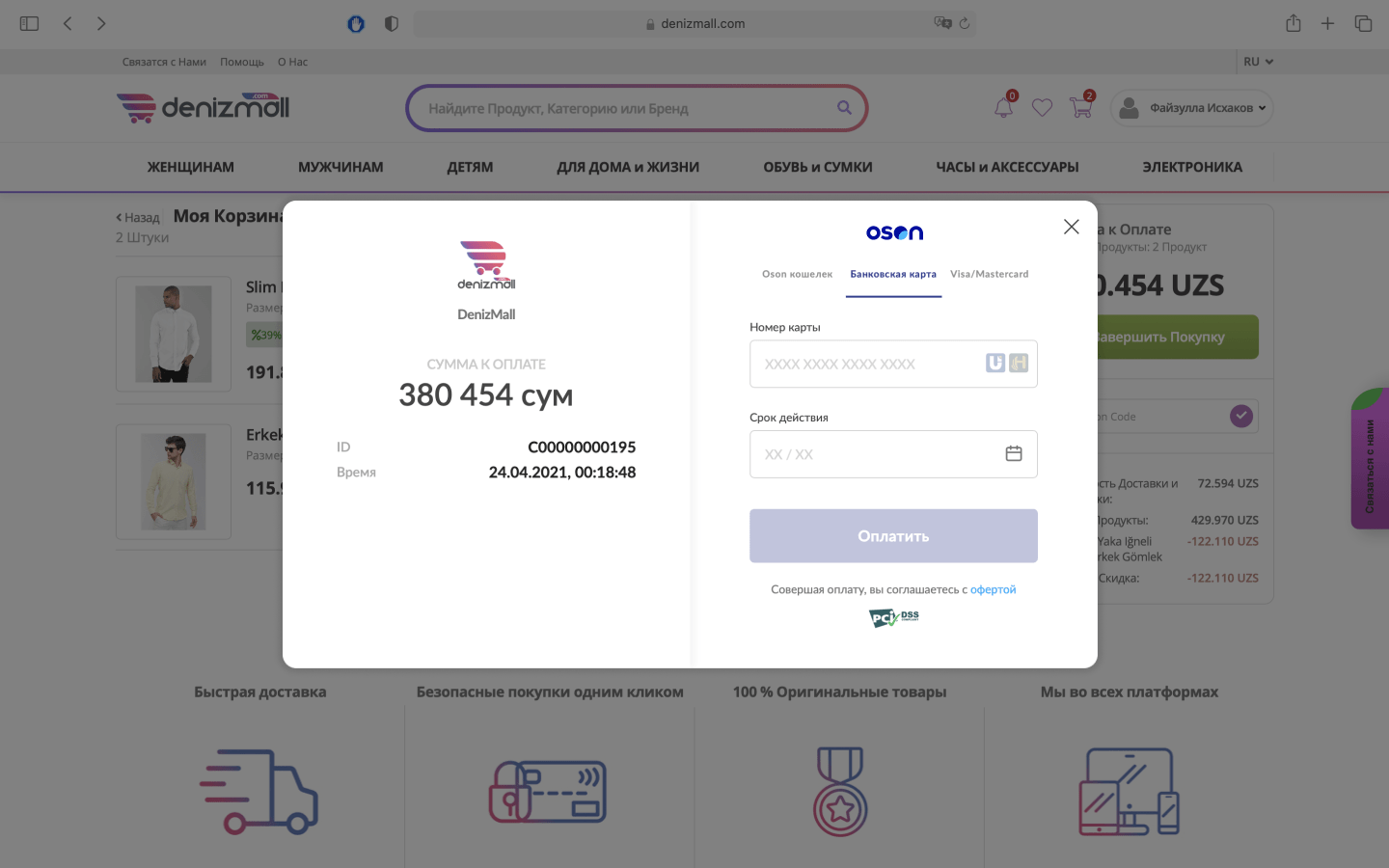The width and height of the screenshot is (1389, 868).
Task: Open the ОБУВЬ и СУМКИ category
Action: click(818, 167)
